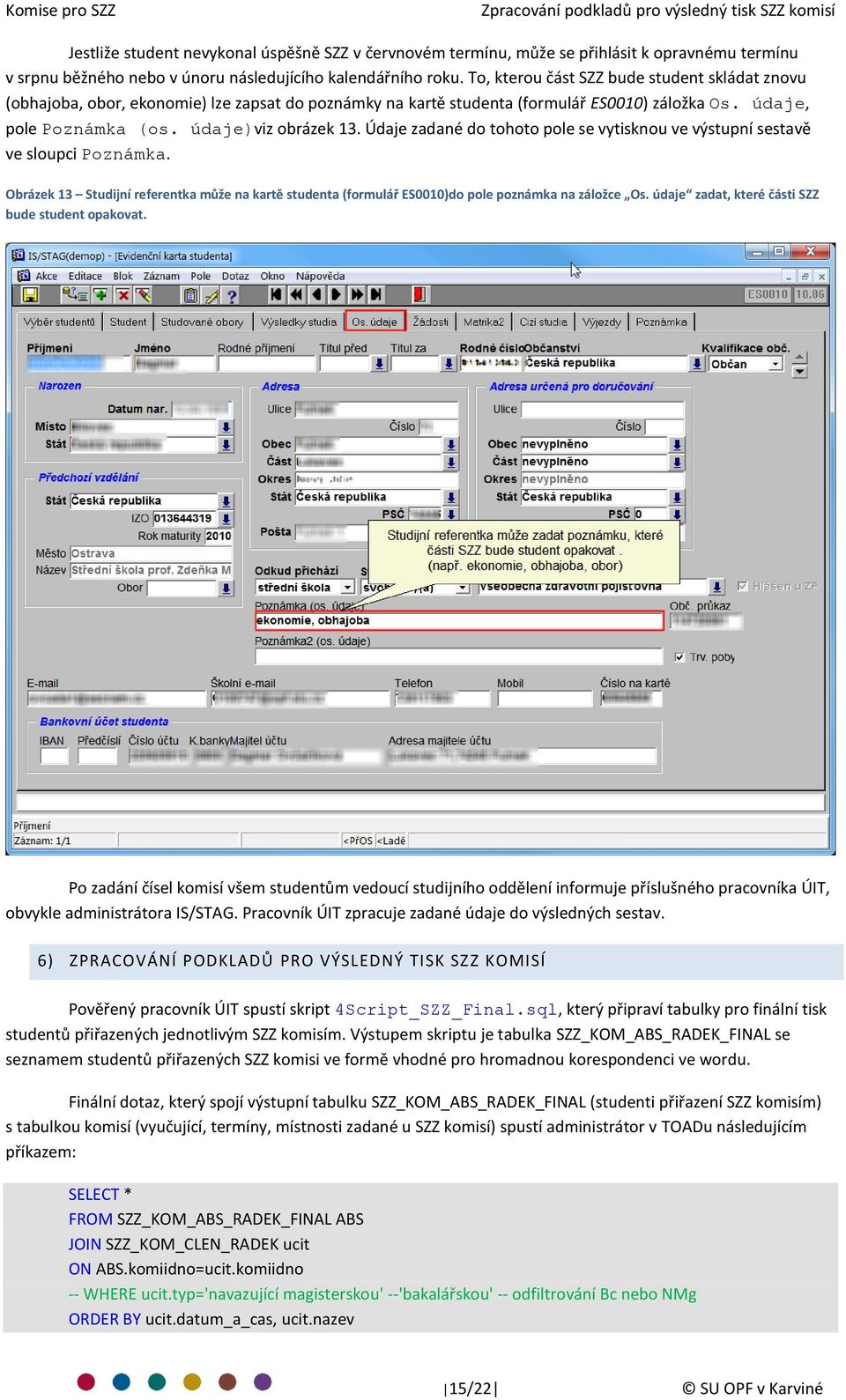Jump to last record arrow icon
Image resolution: width=846 pixels, height=1400 pixels.
click(x=376, y=294)
